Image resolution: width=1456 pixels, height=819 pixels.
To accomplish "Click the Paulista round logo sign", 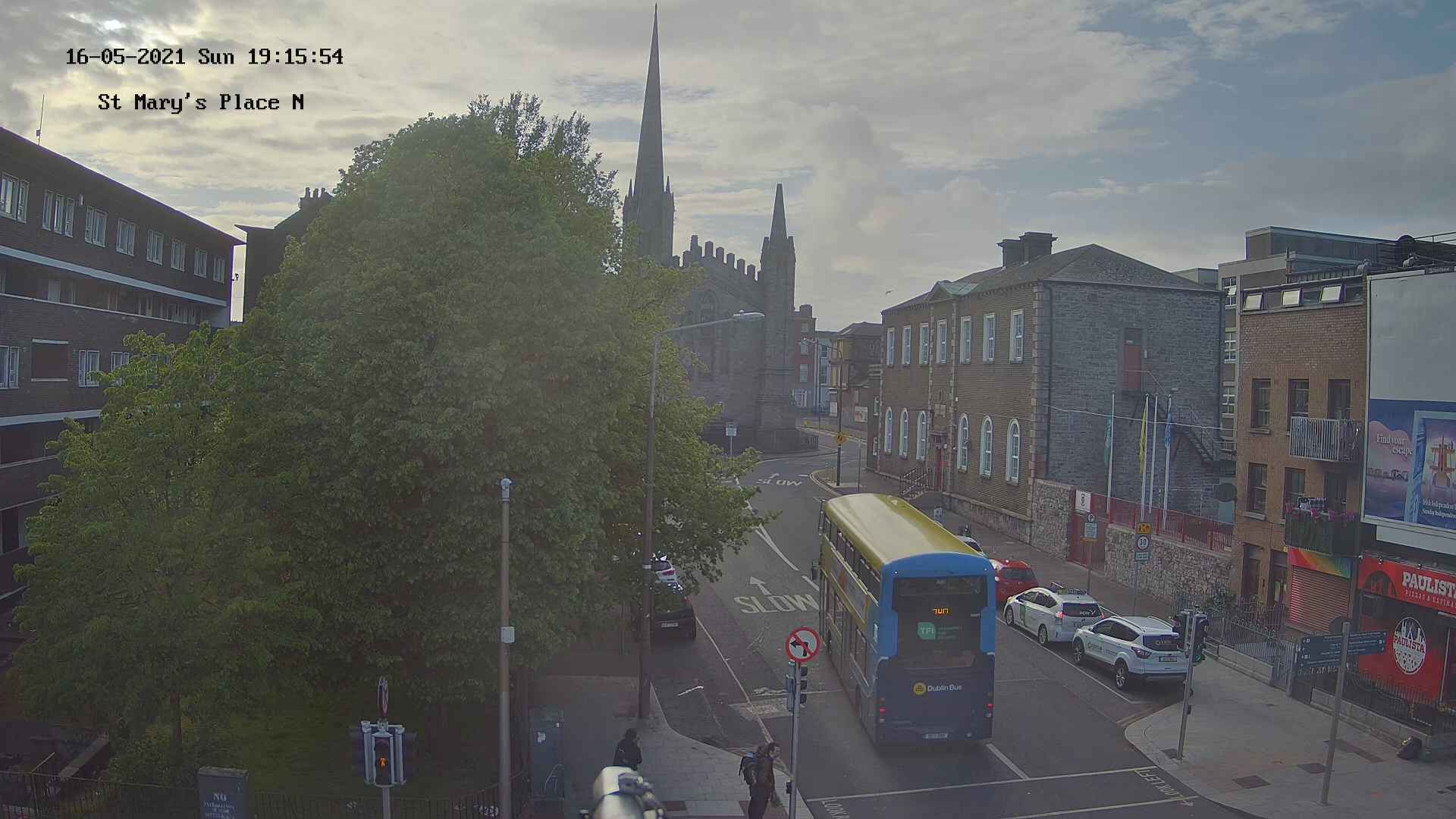I will [x=1408, y=645].
